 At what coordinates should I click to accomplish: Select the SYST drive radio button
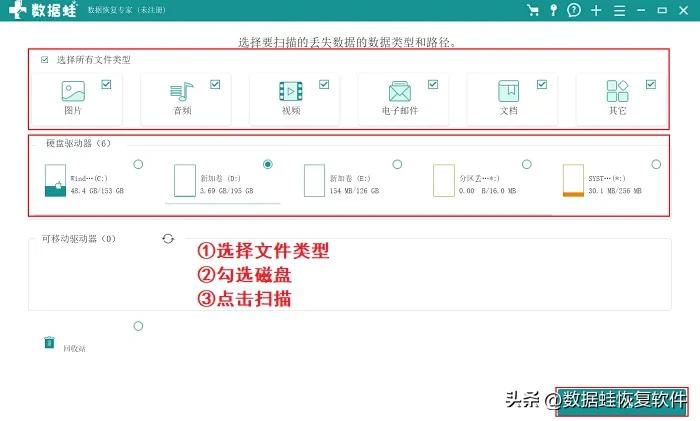pyautogui.click(x=656, y=164)
